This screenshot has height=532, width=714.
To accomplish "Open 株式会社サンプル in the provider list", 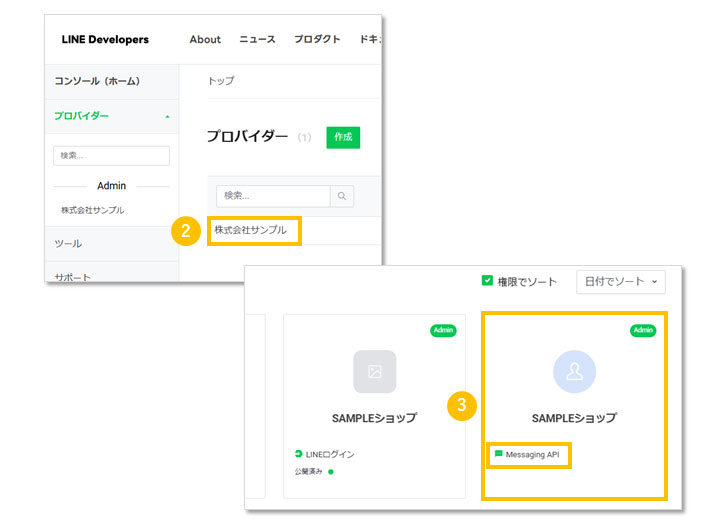I will click(250, 230).
